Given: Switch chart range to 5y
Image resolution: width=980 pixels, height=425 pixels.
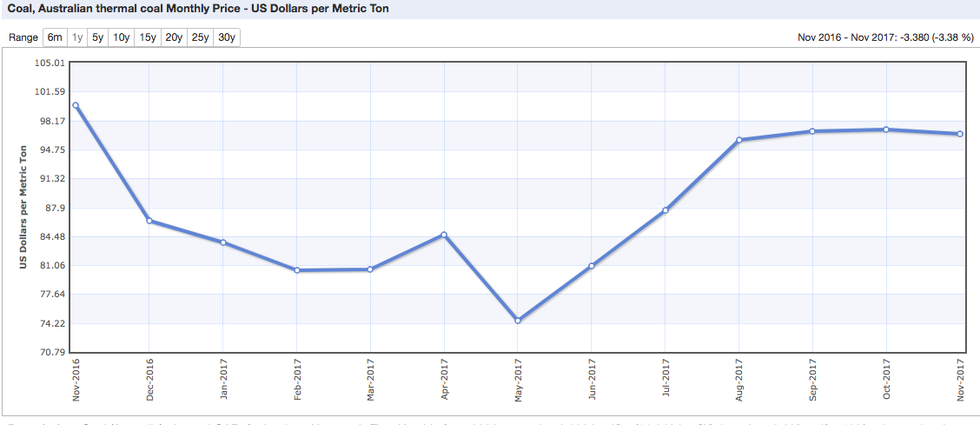Looking at the screenshot, I should (97, 38).
